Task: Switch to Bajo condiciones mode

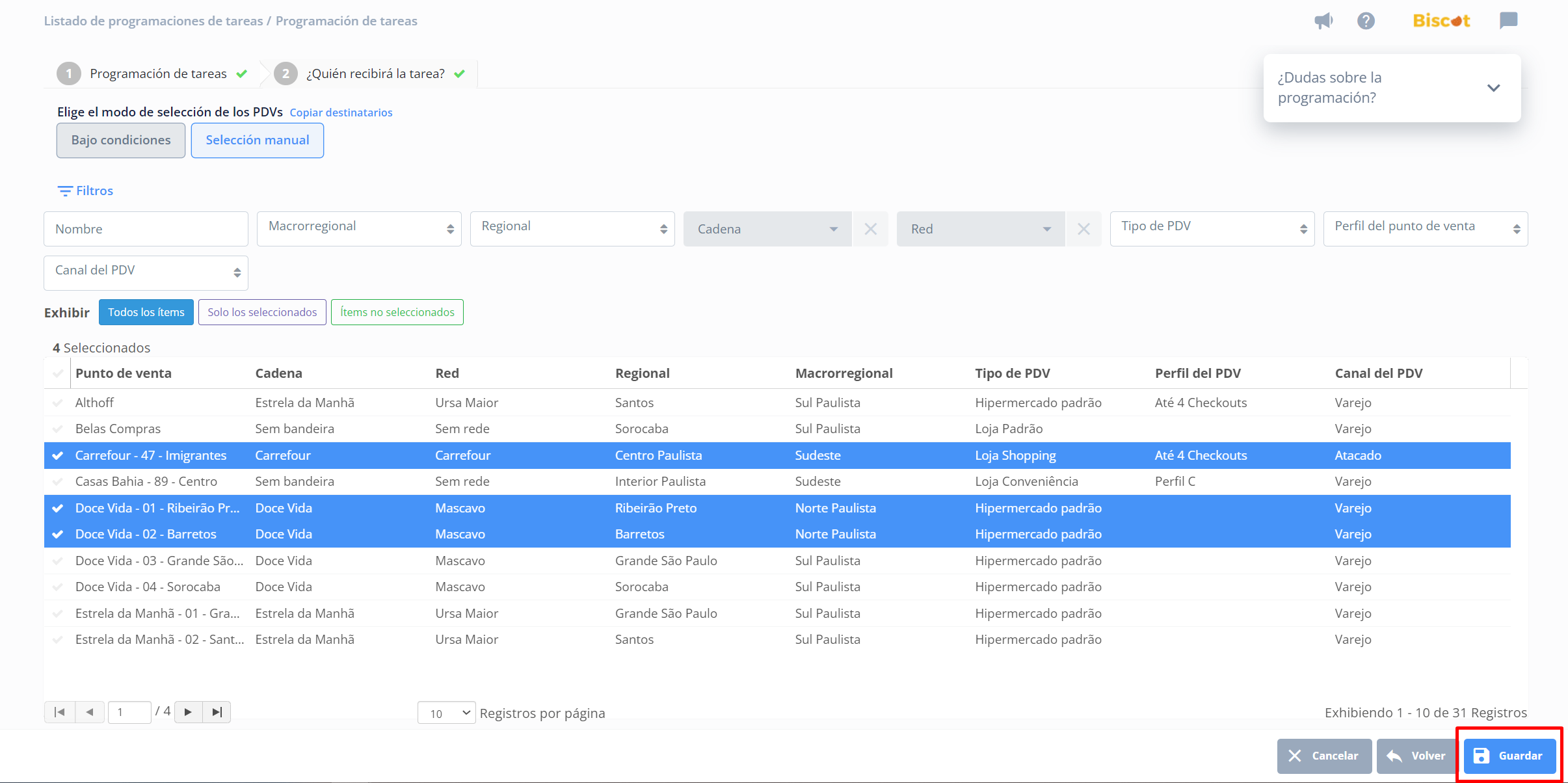Action: 121,140
